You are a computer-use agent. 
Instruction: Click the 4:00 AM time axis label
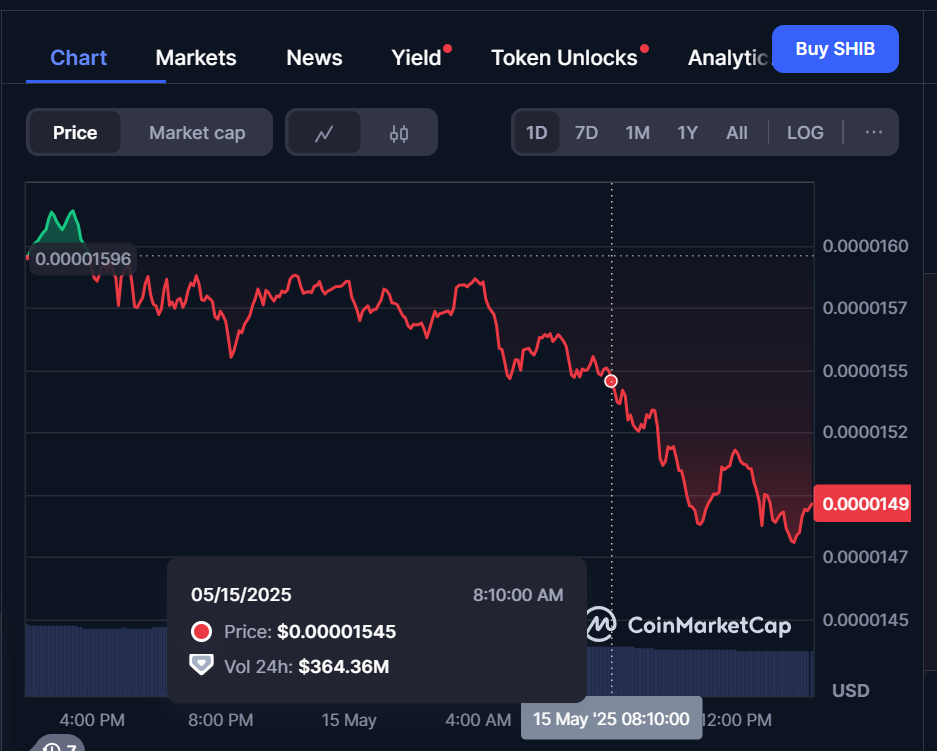click(478, 720)
